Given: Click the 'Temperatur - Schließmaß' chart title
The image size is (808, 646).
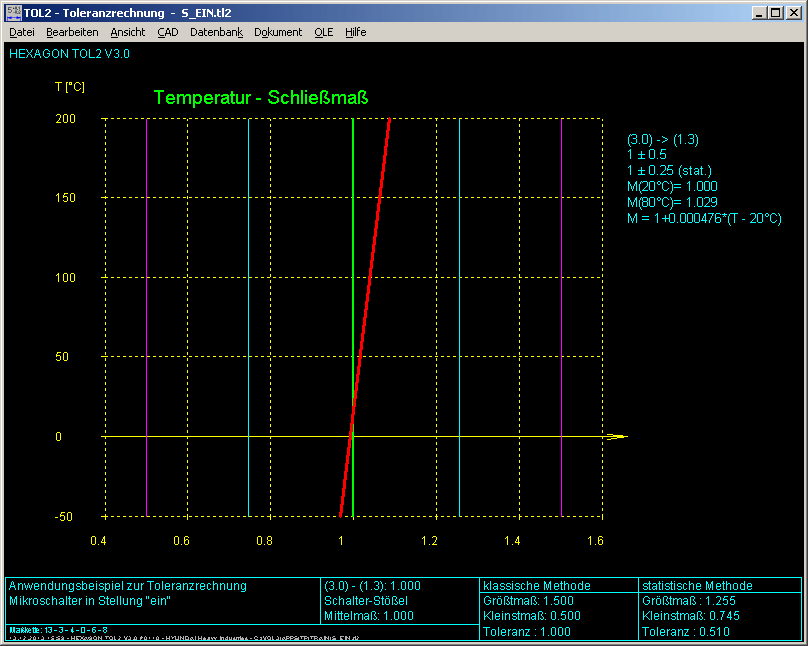Looking at the screenshot, I should (x=262, y=98).
